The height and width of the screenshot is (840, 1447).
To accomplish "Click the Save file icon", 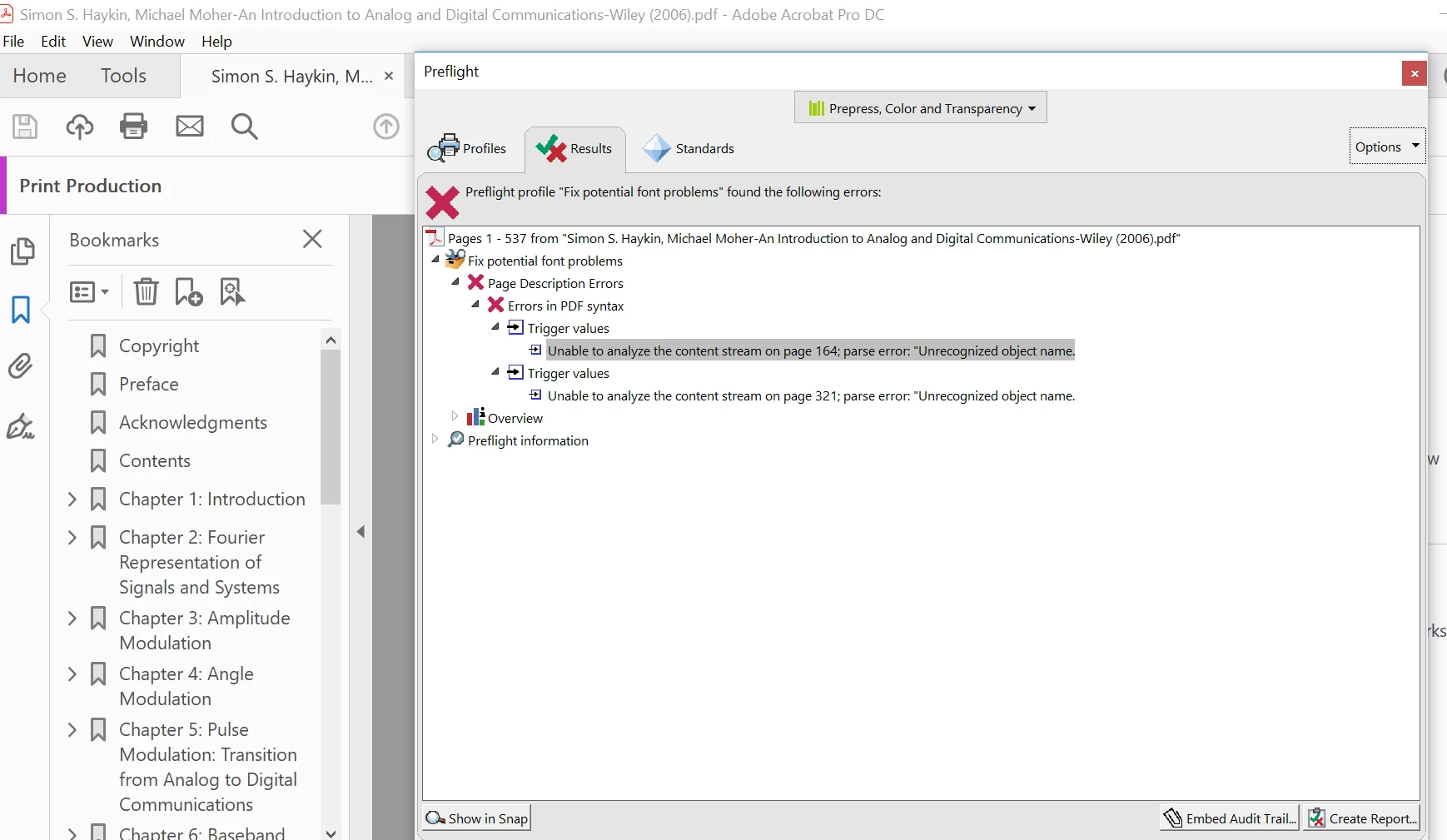I will point(25,127).
